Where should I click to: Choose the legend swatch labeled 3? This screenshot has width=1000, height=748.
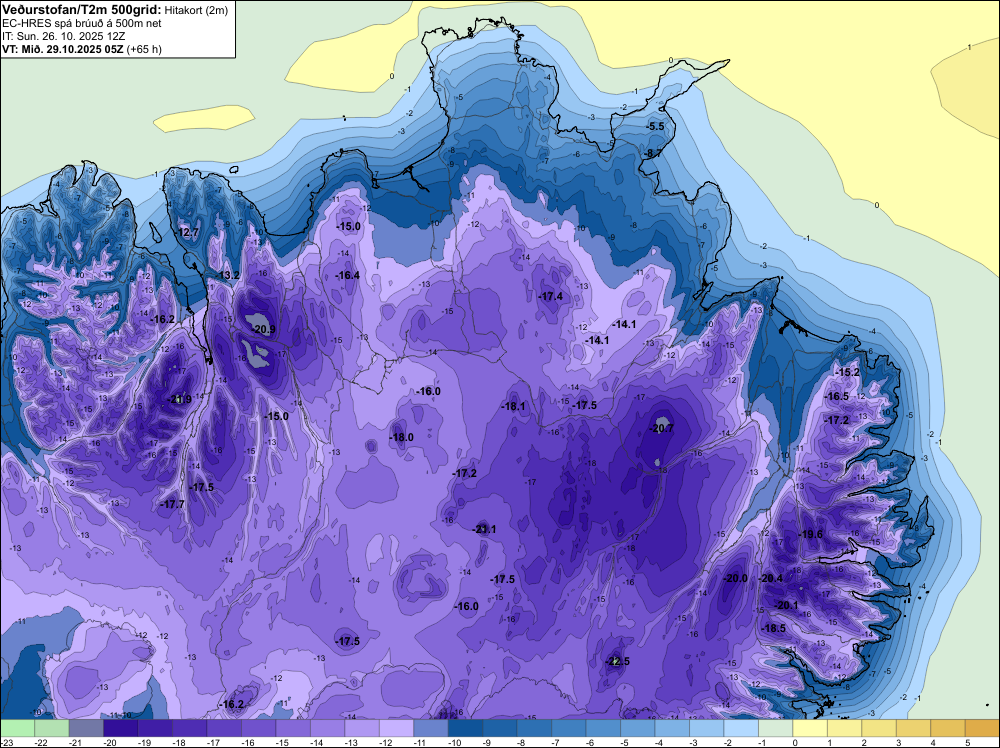(x=913, y=728)
